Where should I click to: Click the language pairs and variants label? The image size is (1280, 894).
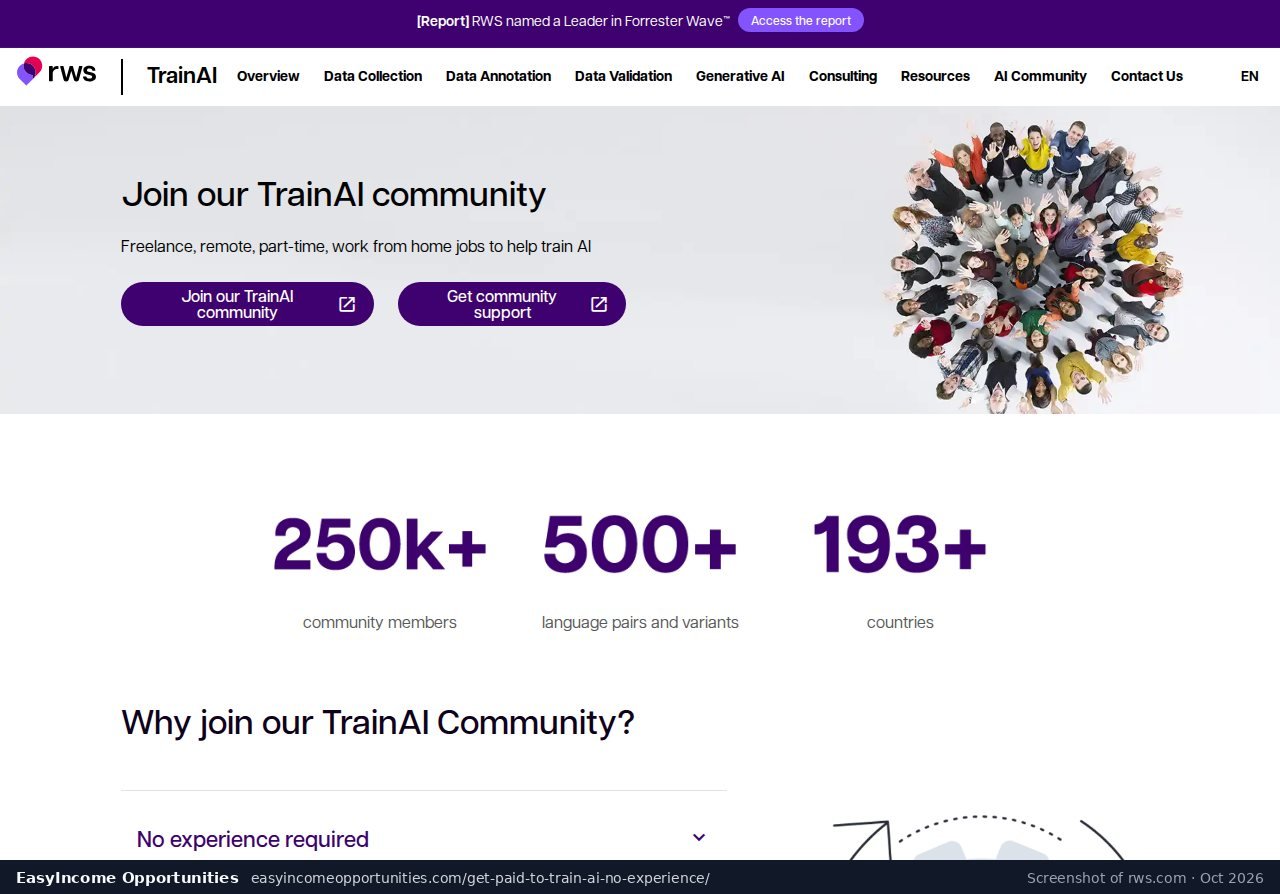[x=640, y=622]
